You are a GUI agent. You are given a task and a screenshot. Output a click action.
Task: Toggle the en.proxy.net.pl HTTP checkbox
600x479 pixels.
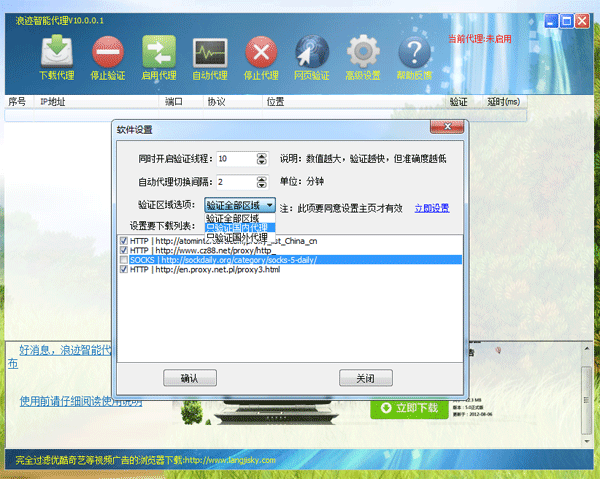point(123,269)
